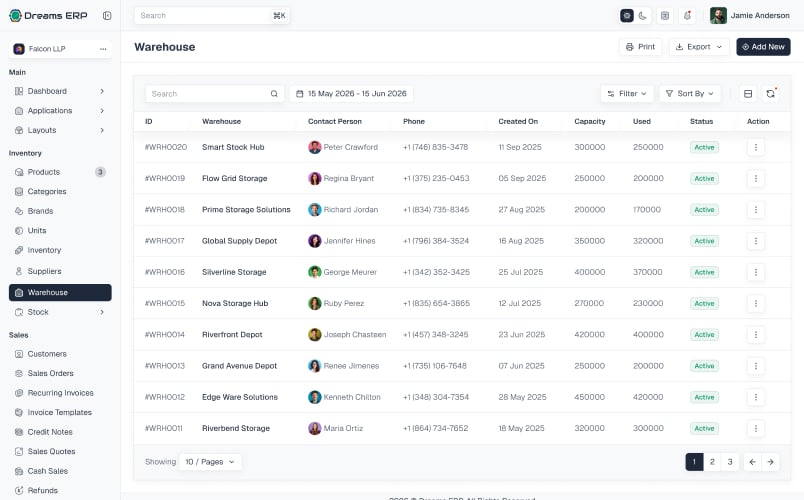
Task: Open the Export dropdown
Action: (698, 47)
